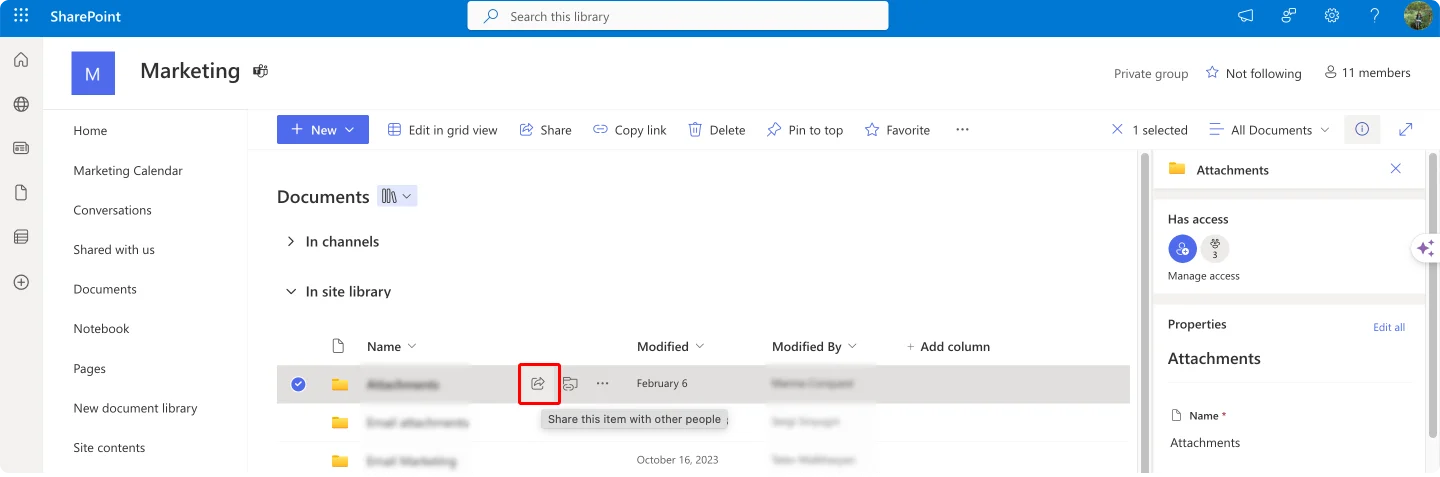The image size is (1440, 477).
Task: Open the user profile avatar
Action: coord(1418,16)
